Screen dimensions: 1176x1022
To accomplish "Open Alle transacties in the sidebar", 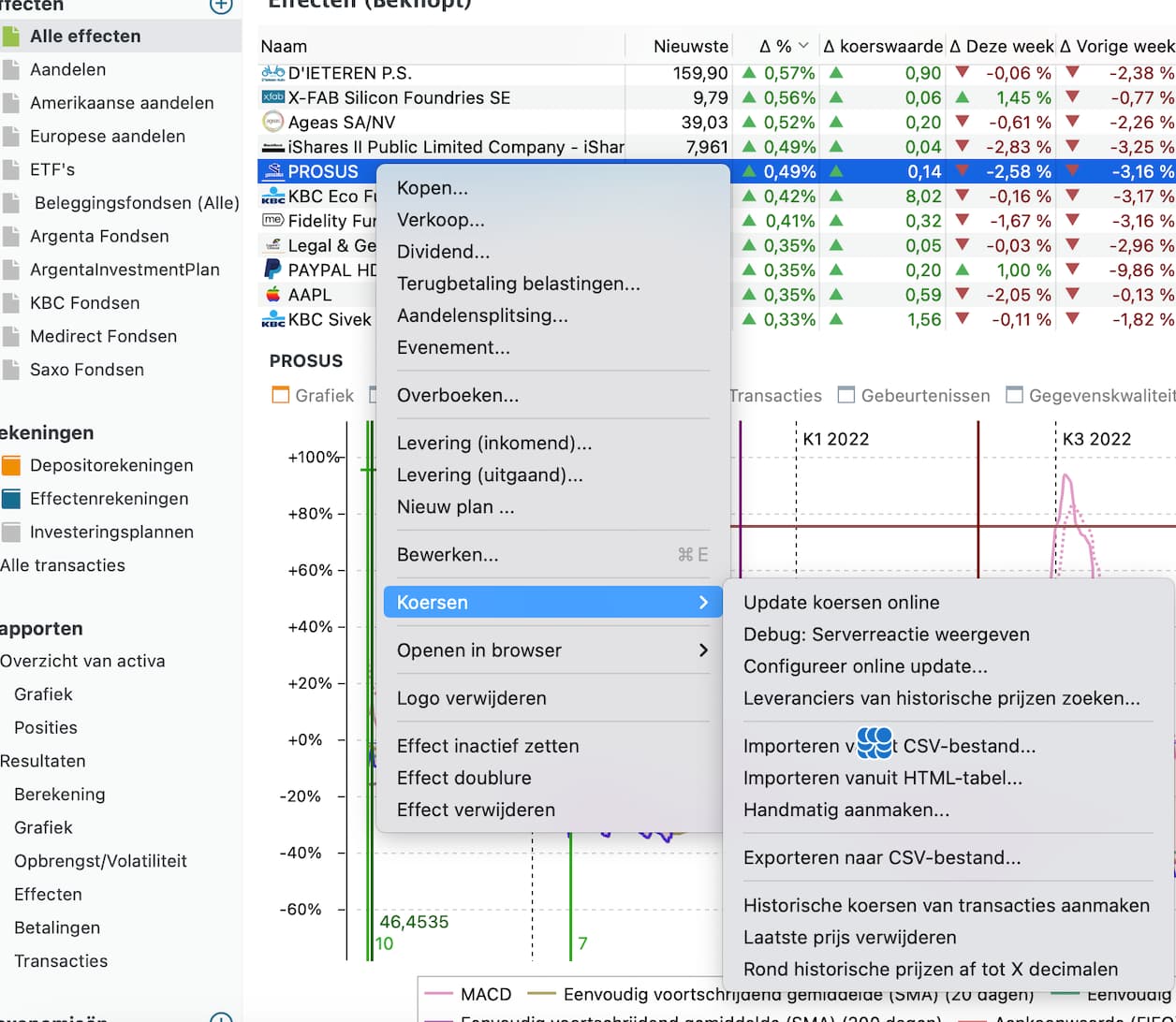I will tap(63, 565).
